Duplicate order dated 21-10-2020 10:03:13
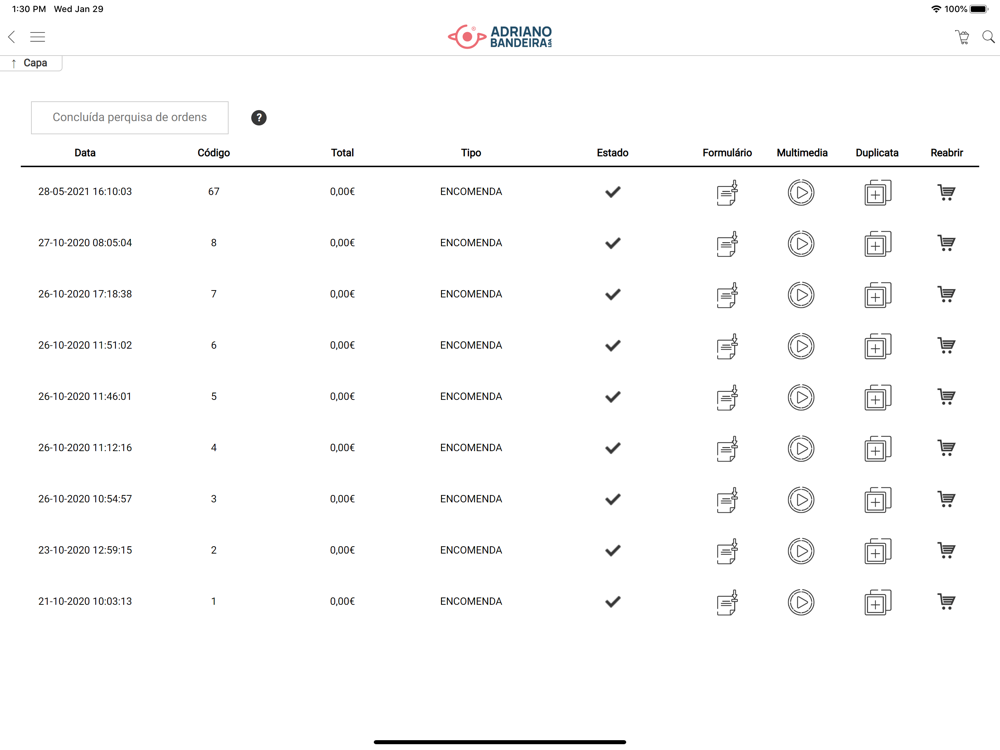This screenshot has height=750, width=1000. pos(878,603)
